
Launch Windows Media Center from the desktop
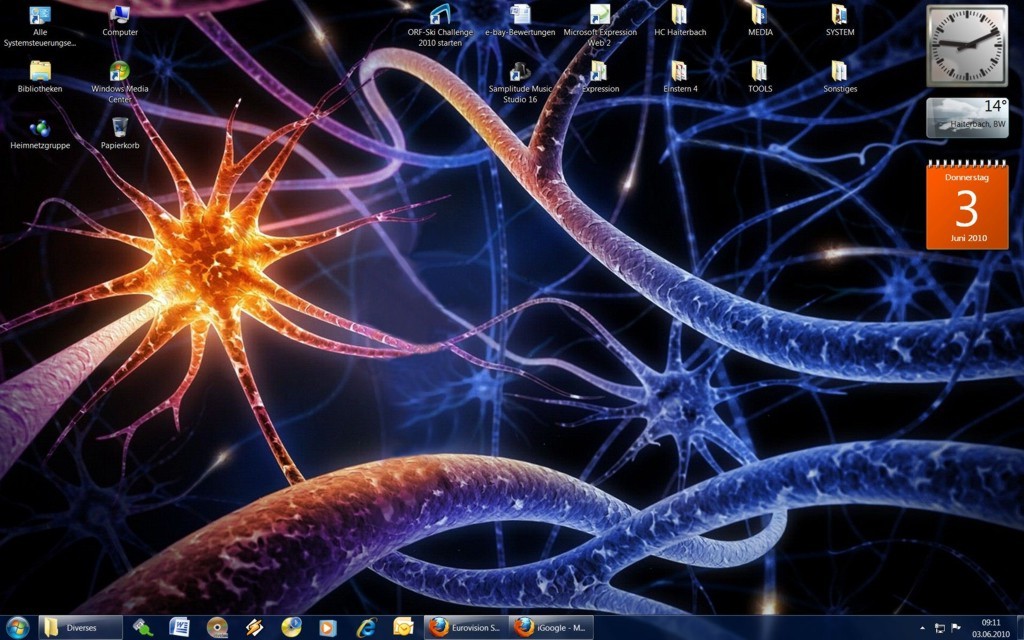tap(120, 72)
